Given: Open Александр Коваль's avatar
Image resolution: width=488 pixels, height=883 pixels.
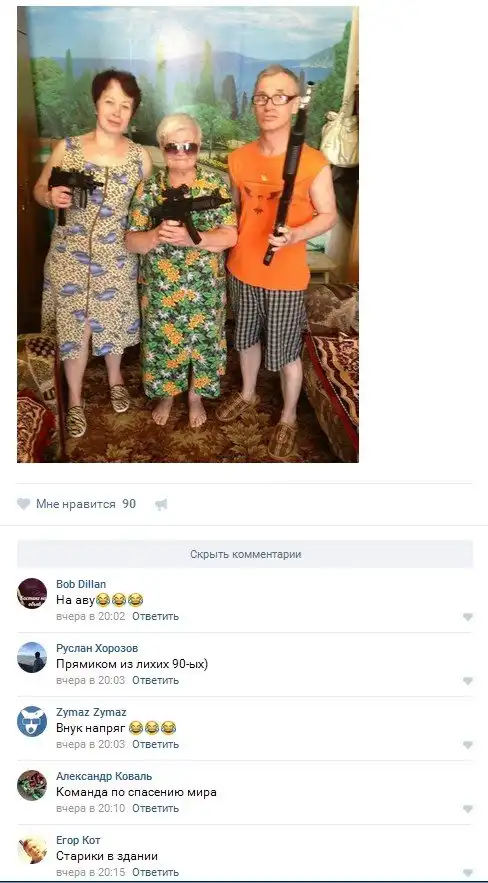Looking at the screenshot, I should 32,786.
